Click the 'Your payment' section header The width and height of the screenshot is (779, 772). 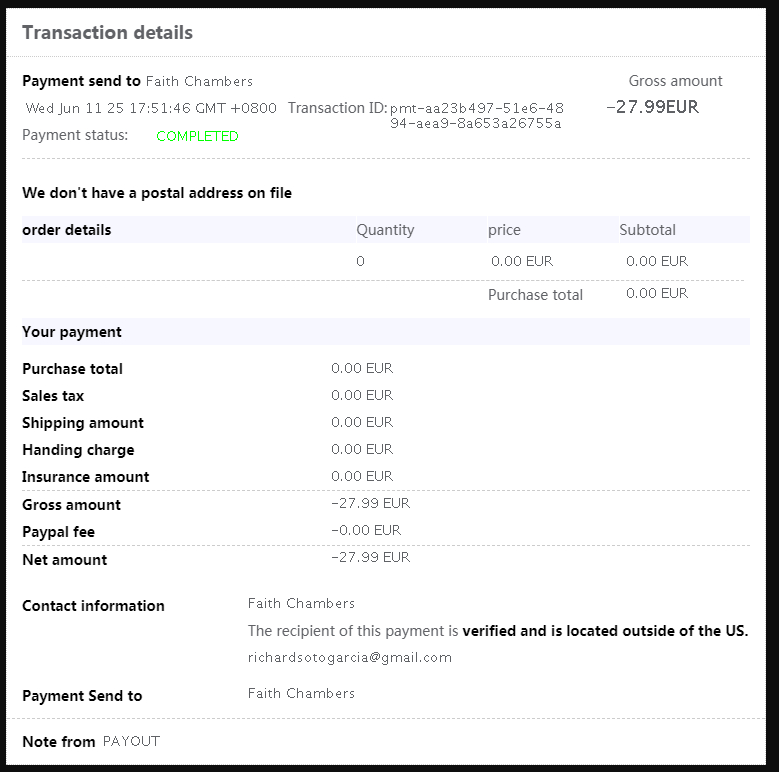[x=72, y=332]
